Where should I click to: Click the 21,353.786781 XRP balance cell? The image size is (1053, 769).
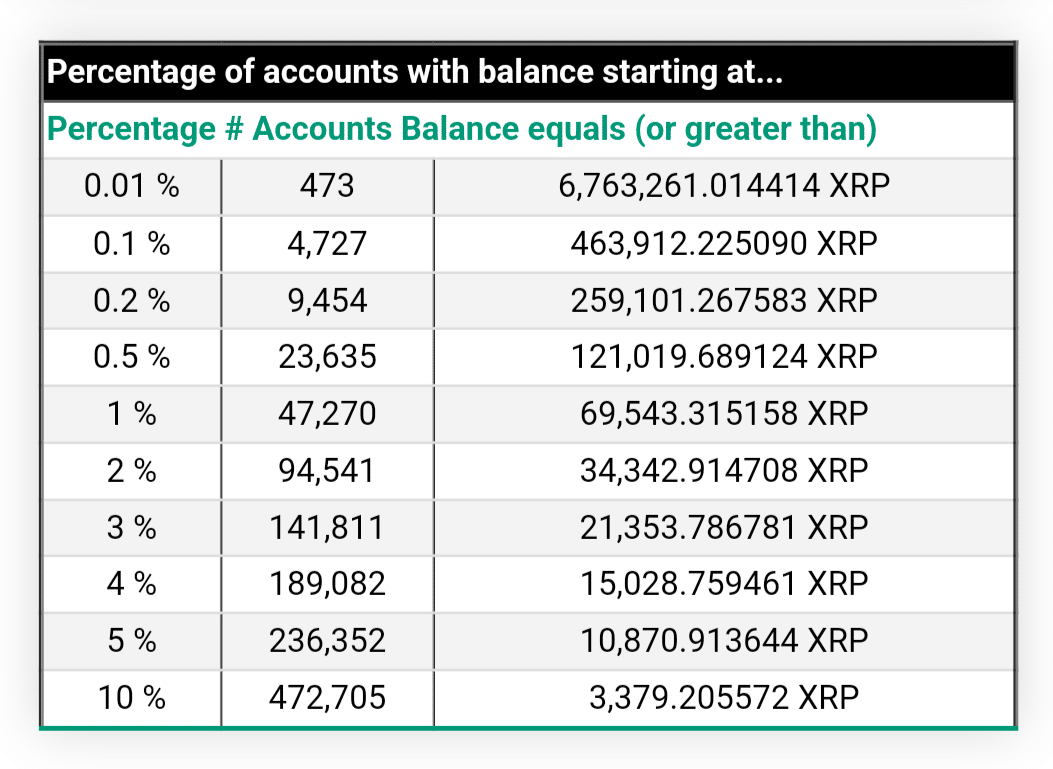pyautogui.click(x=724, y=527)
